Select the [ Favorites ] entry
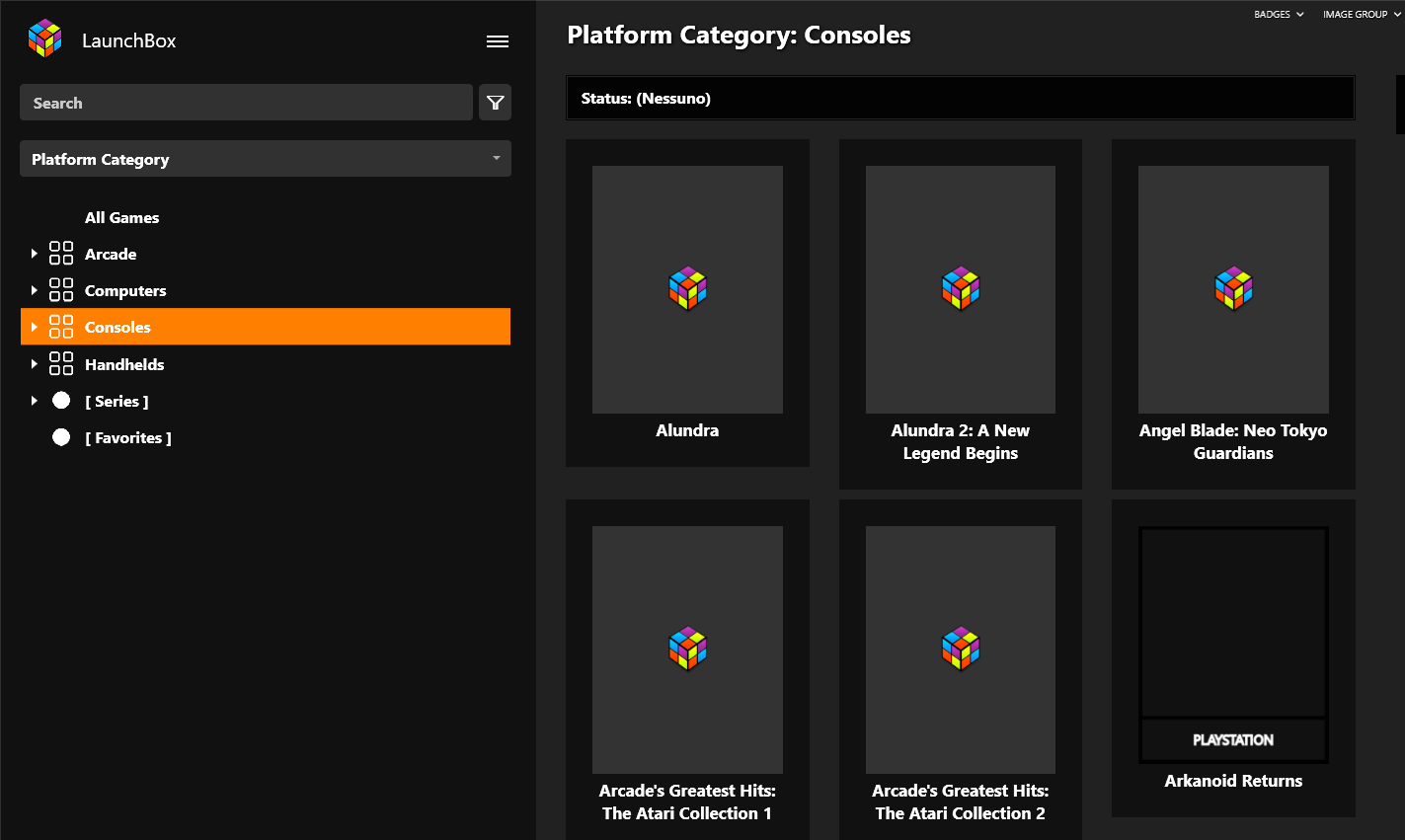The width and height of the screenshot is (1405, 840). [128, 437]
